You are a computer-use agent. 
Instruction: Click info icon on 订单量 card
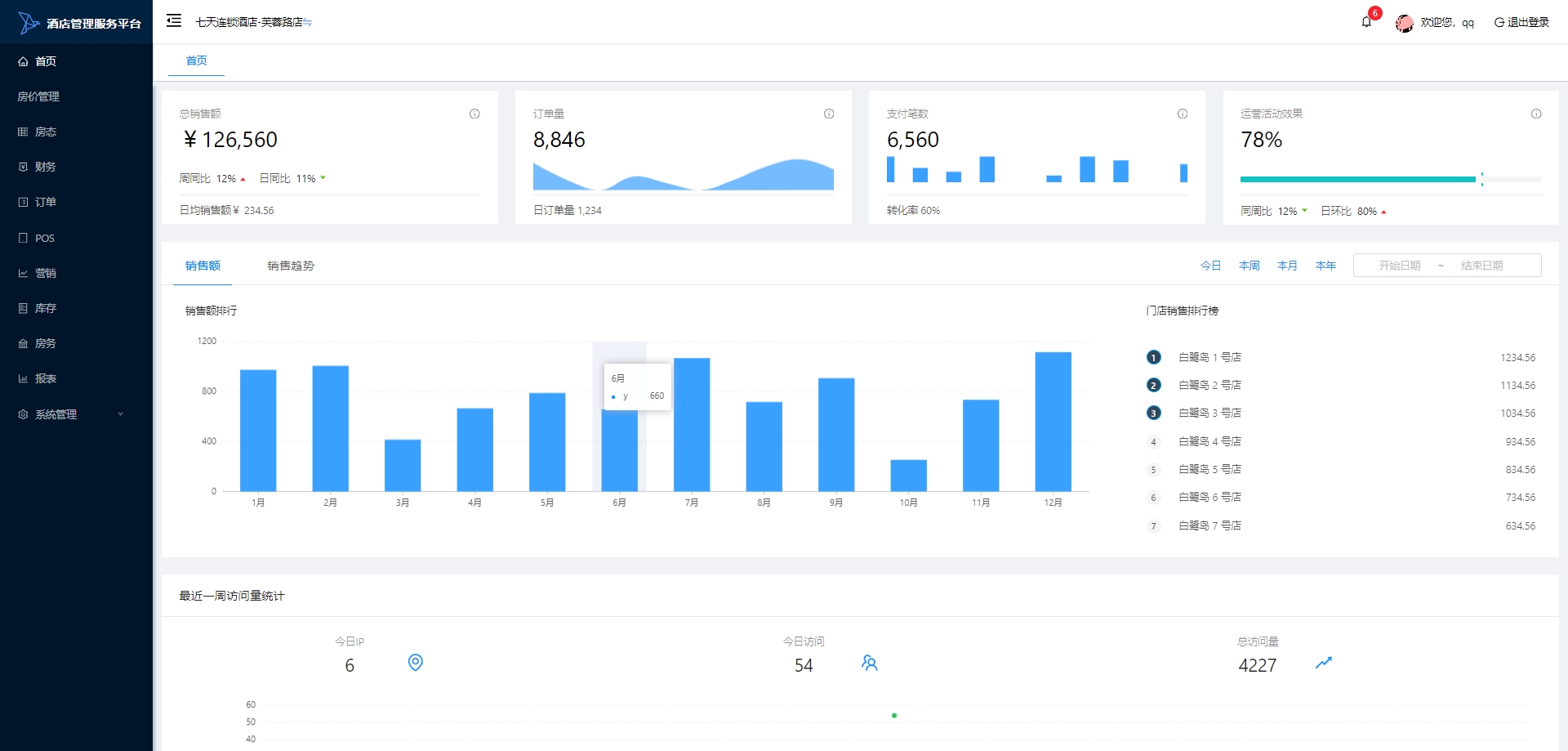[x=829, y=114]
